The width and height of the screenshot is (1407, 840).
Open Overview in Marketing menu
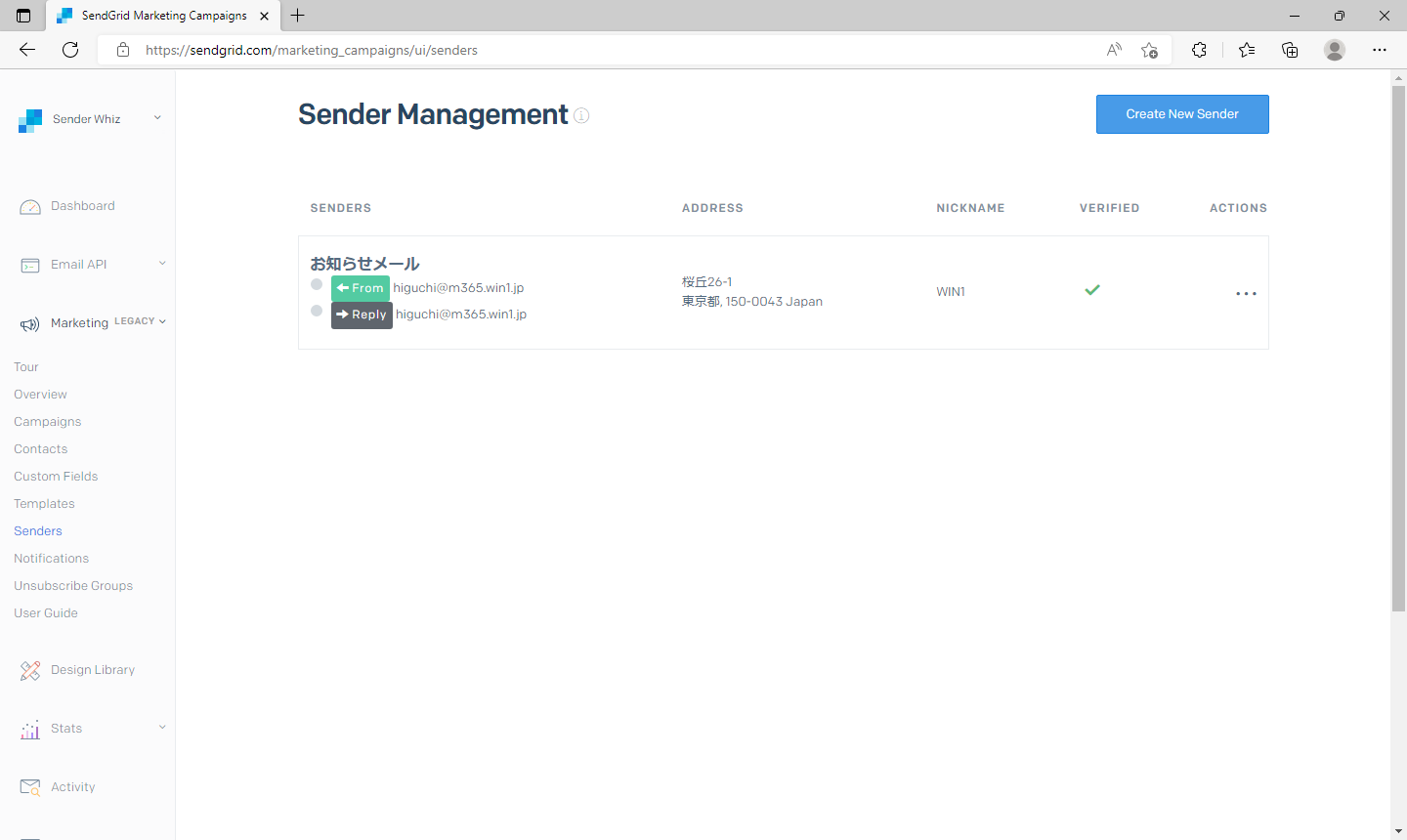point(40,395)
